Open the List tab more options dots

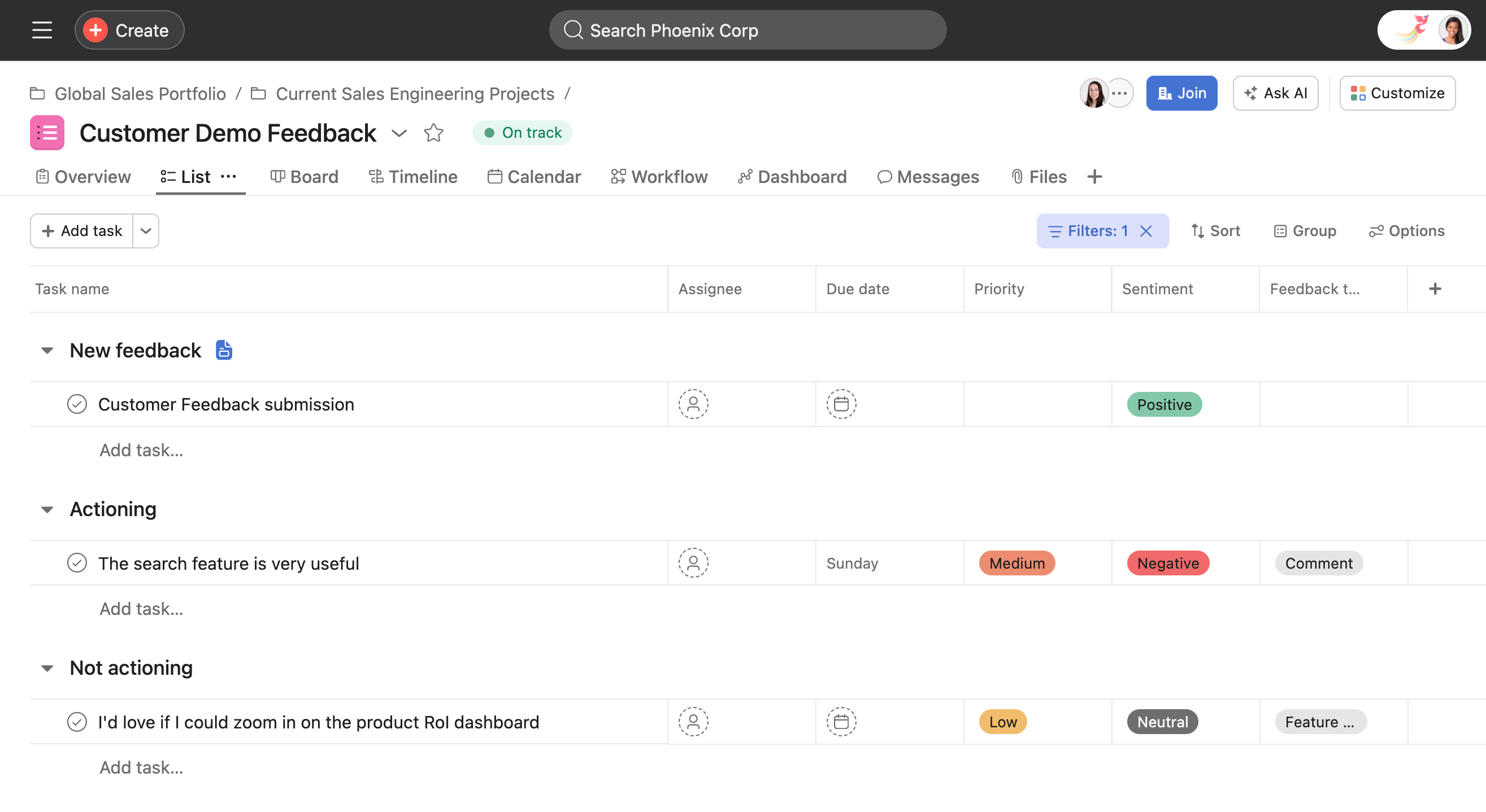(228, 177)
